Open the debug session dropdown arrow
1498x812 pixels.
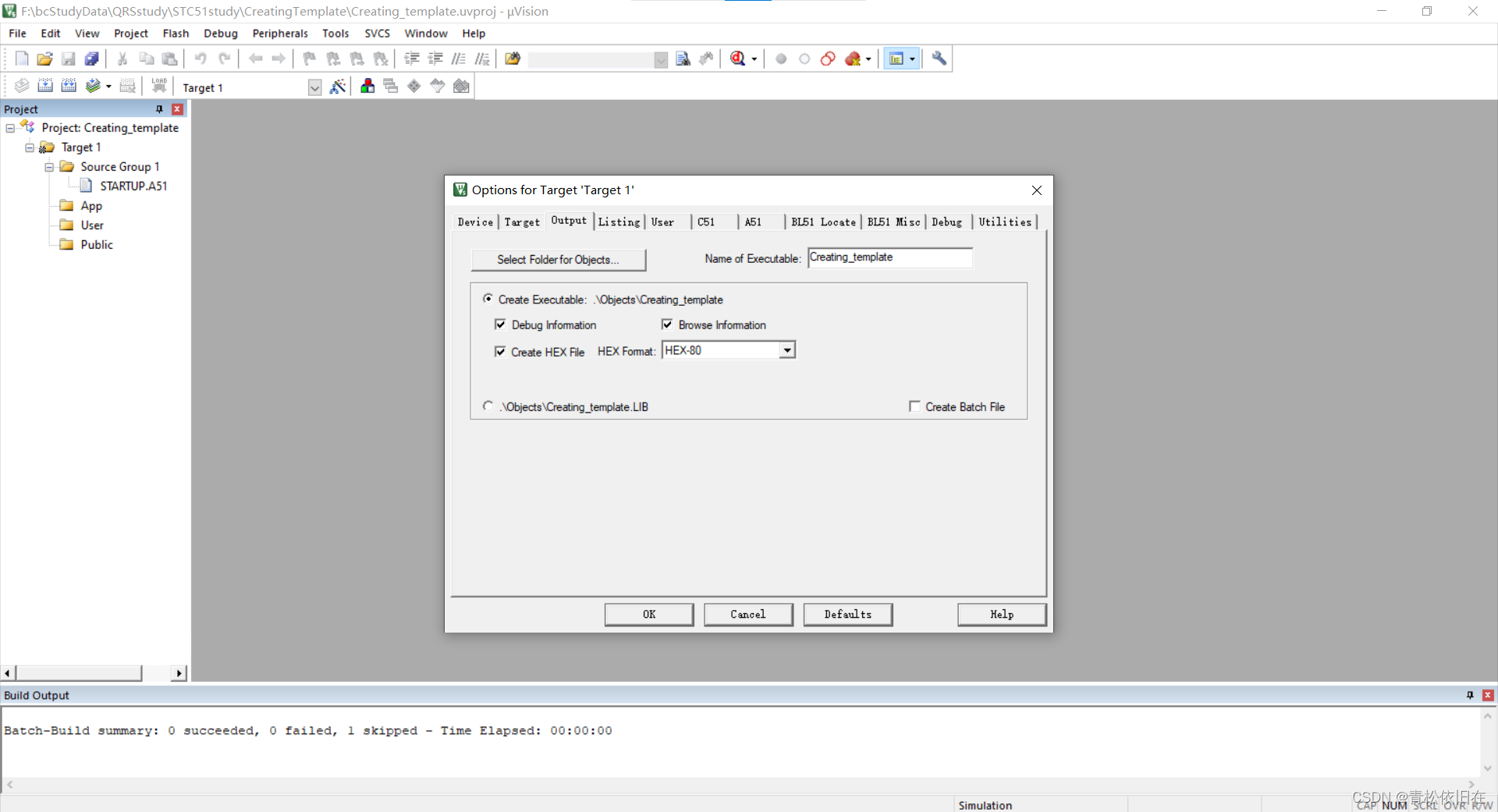(x=754, y=59)
